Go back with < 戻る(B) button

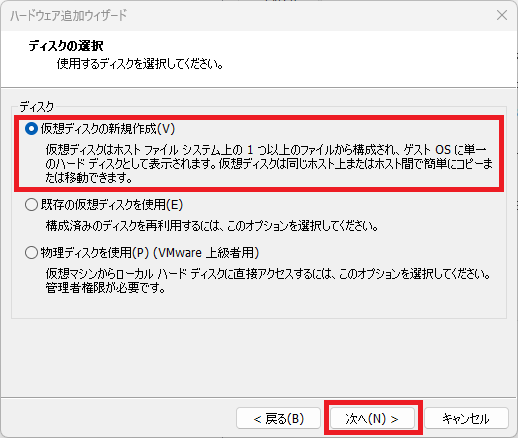(x=278, y=418)
